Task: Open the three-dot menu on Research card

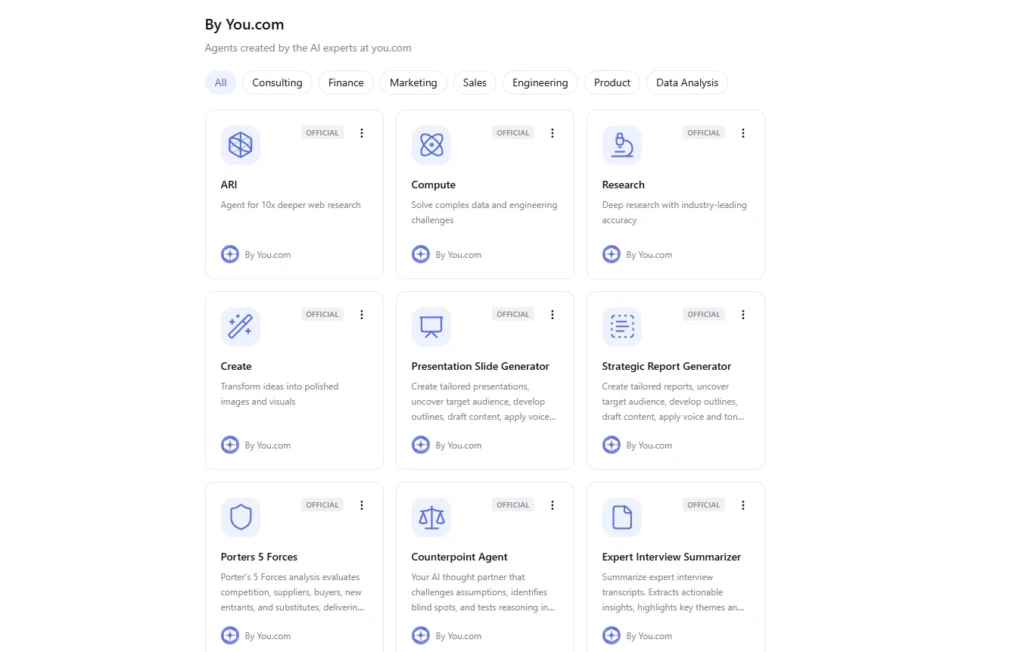Action: 743,133
